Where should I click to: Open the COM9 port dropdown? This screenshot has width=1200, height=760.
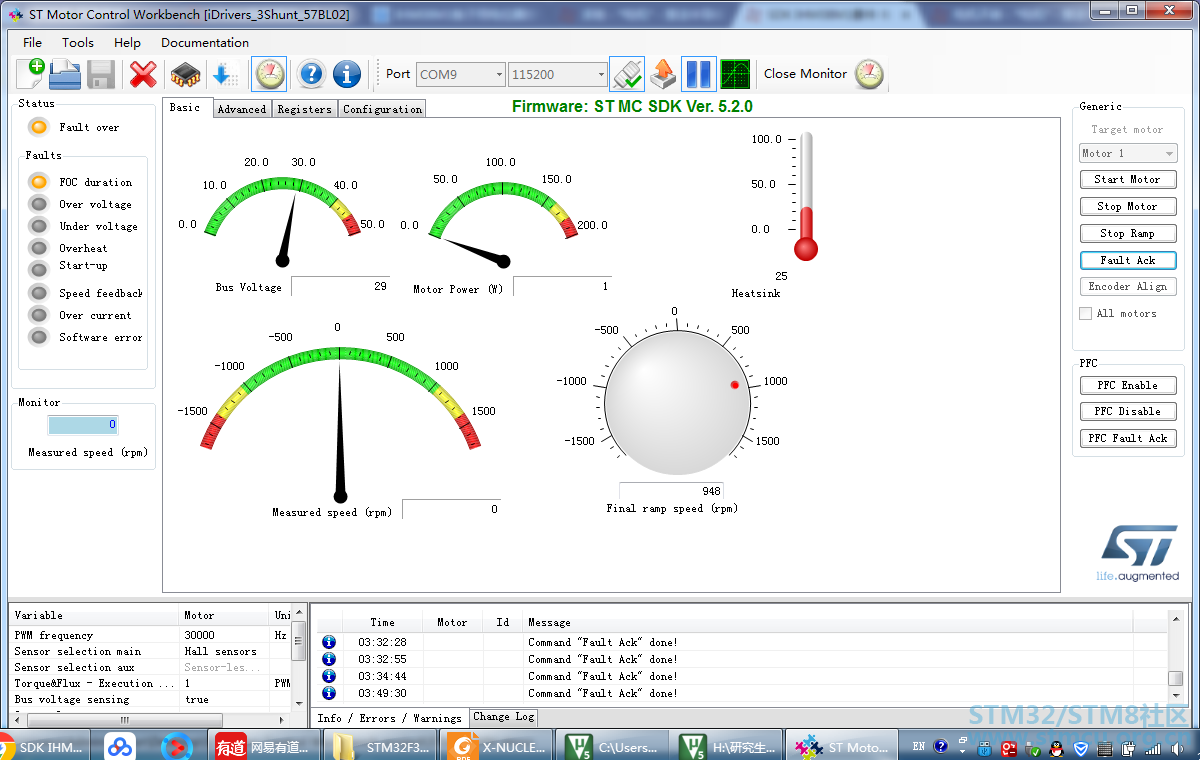pyautogui.click(x=460, y=75)
